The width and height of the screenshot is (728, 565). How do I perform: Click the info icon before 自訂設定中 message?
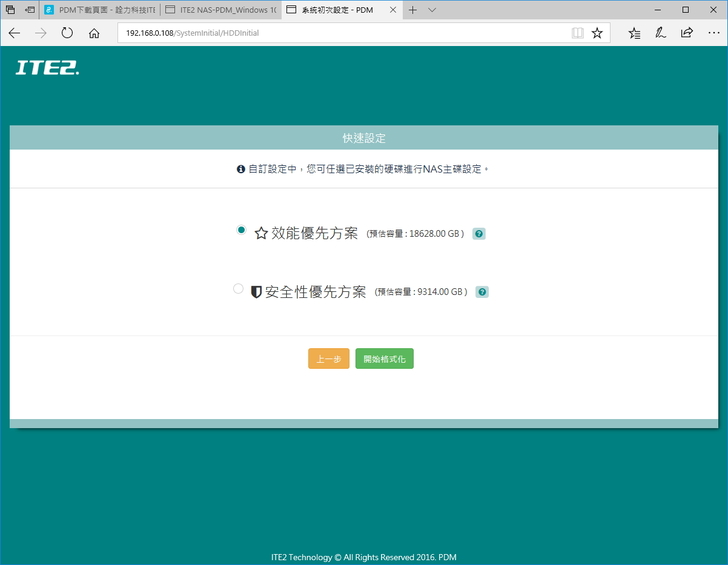pos(240,169)
